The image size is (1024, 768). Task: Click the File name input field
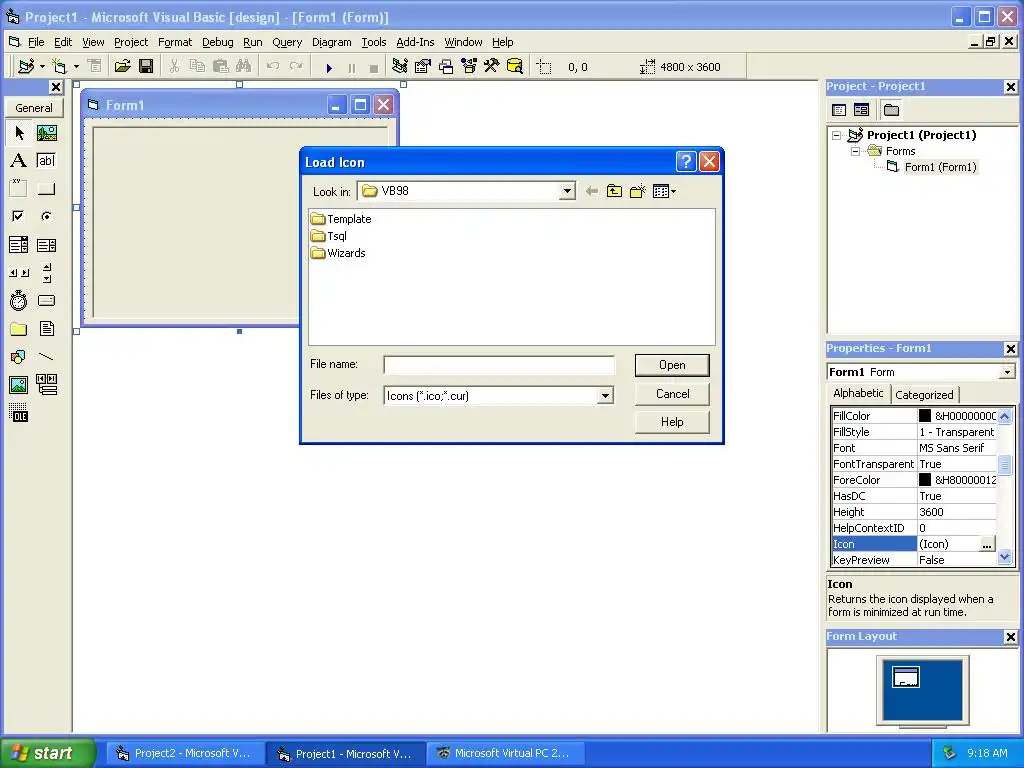tap(499, 365)
